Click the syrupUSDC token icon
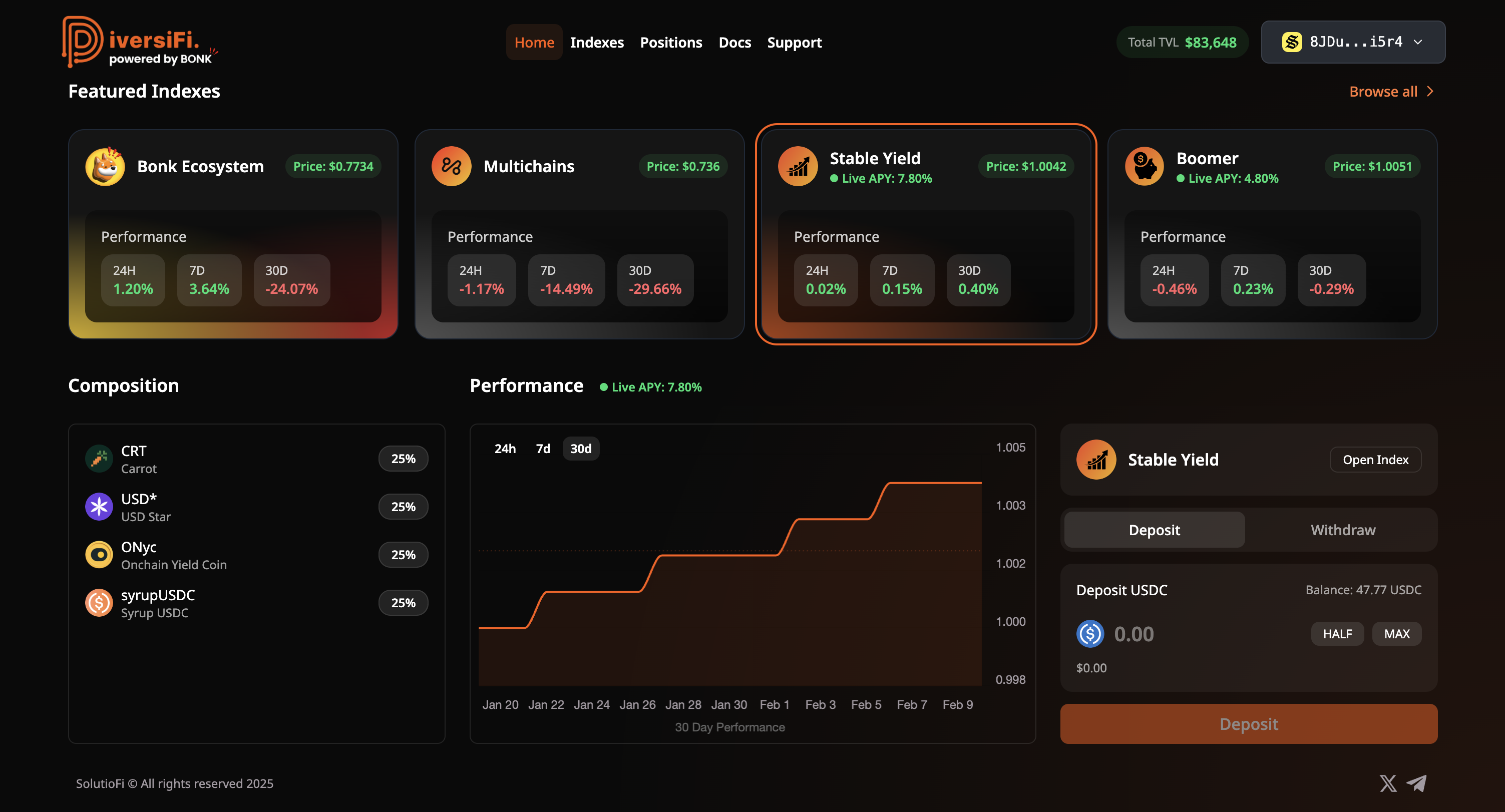 coord(99,603)
